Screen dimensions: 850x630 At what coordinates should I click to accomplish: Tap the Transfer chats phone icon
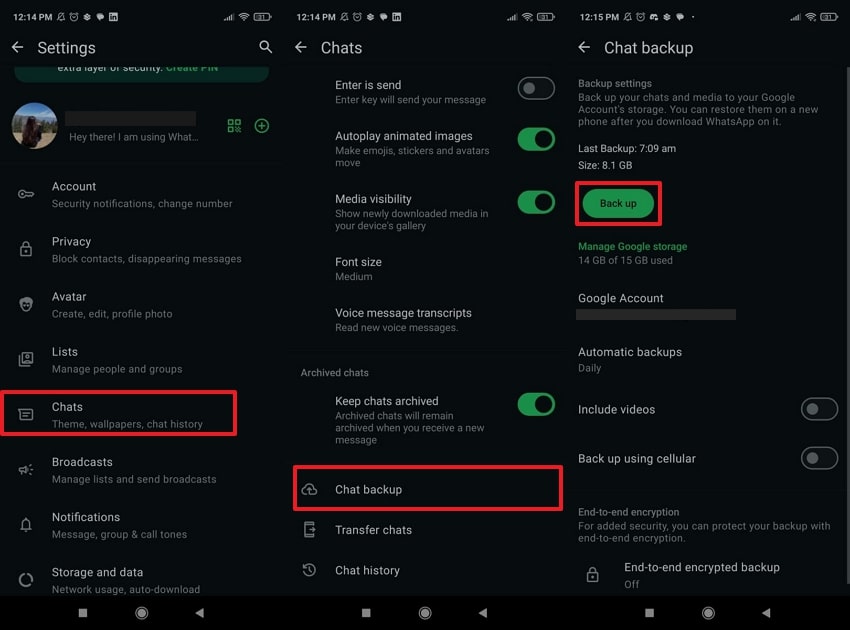[x=309, y=529]
